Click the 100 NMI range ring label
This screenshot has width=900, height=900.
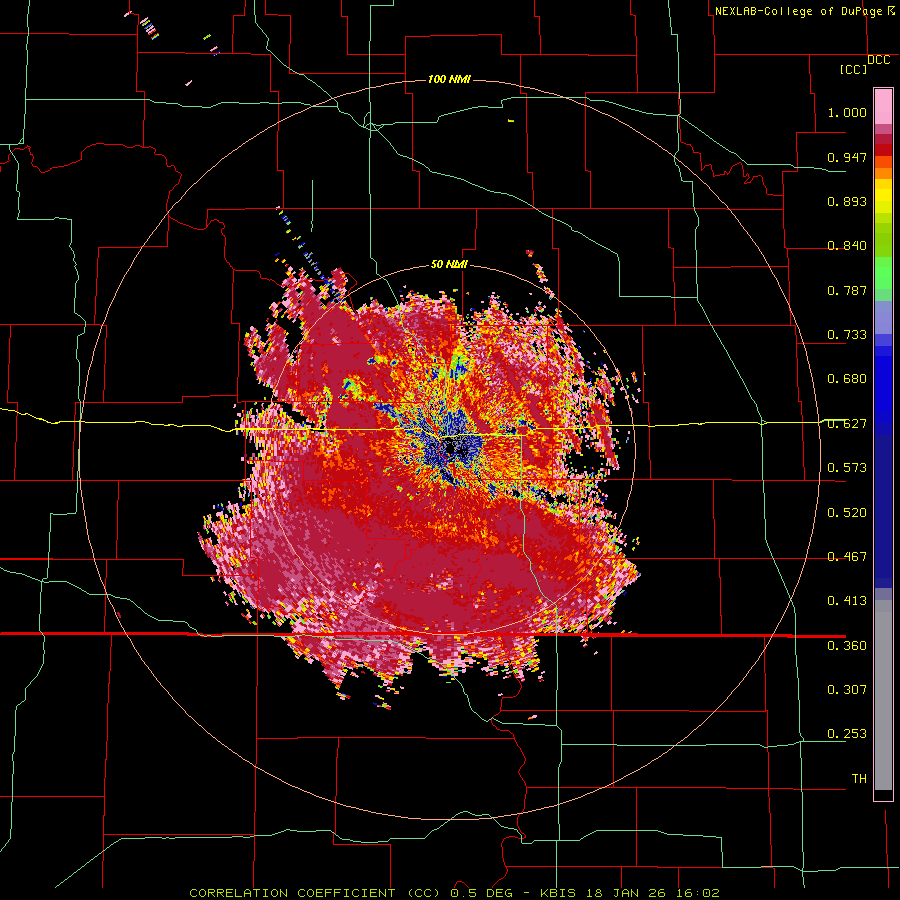click(x=449, y=79)
